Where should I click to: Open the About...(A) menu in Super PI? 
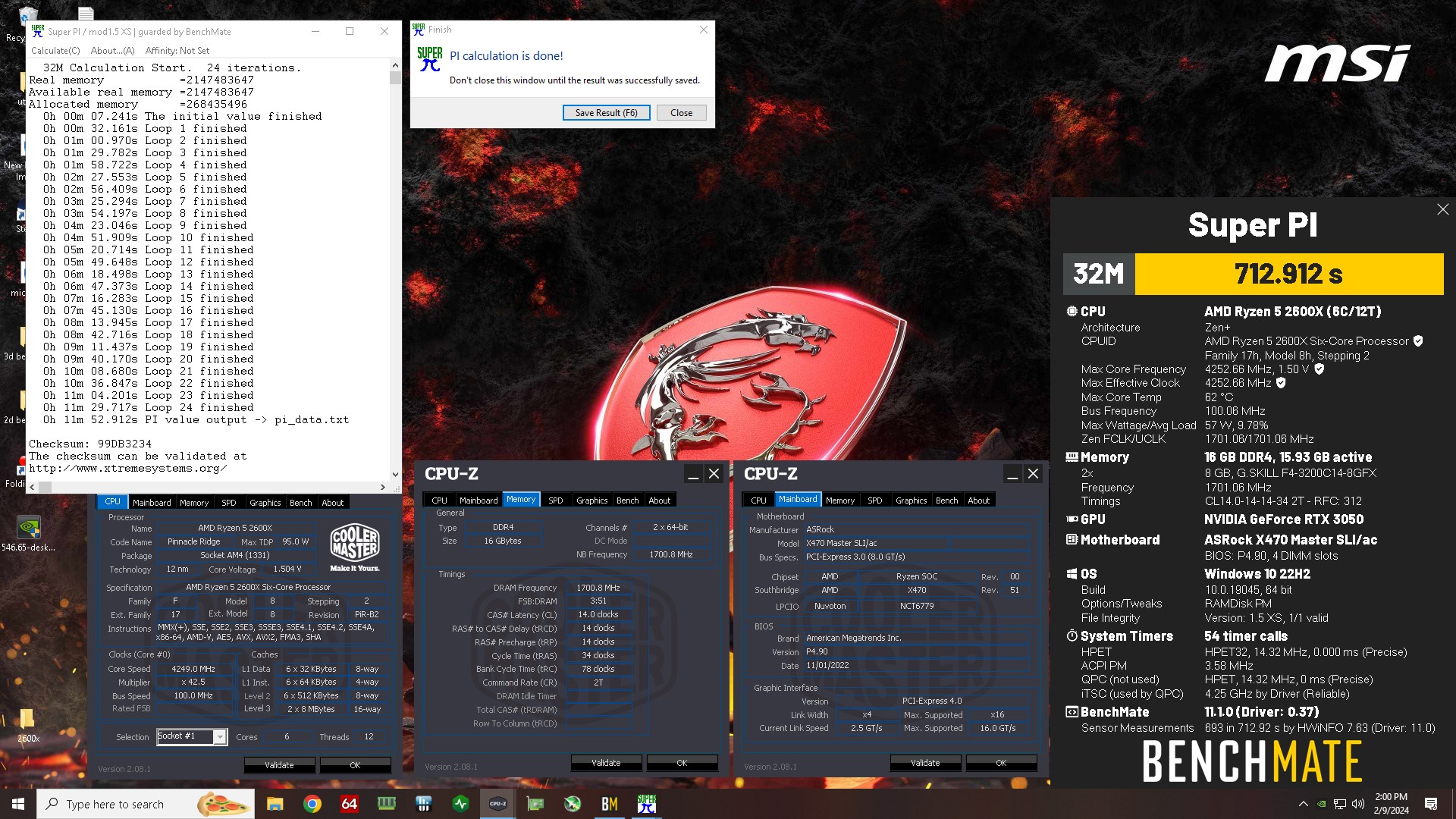pos(112,51)
